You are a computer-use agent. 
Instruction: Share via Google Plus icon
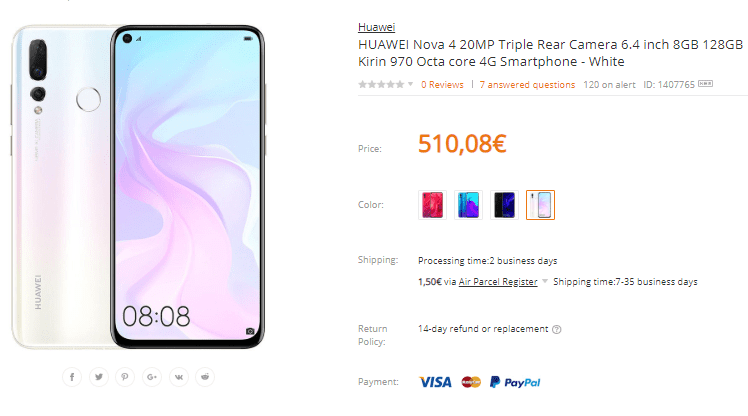click(x=152, y=377)
